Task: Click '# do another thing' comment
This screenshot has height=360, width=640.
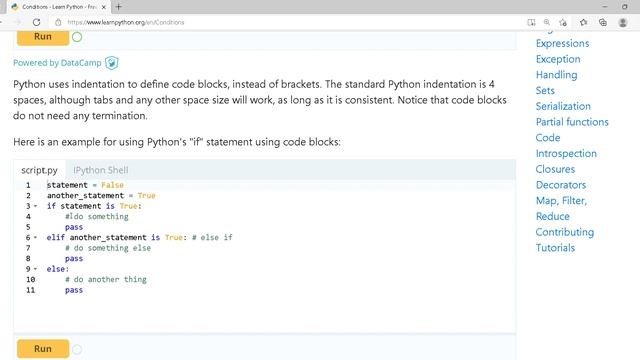Action: [106, 280]
